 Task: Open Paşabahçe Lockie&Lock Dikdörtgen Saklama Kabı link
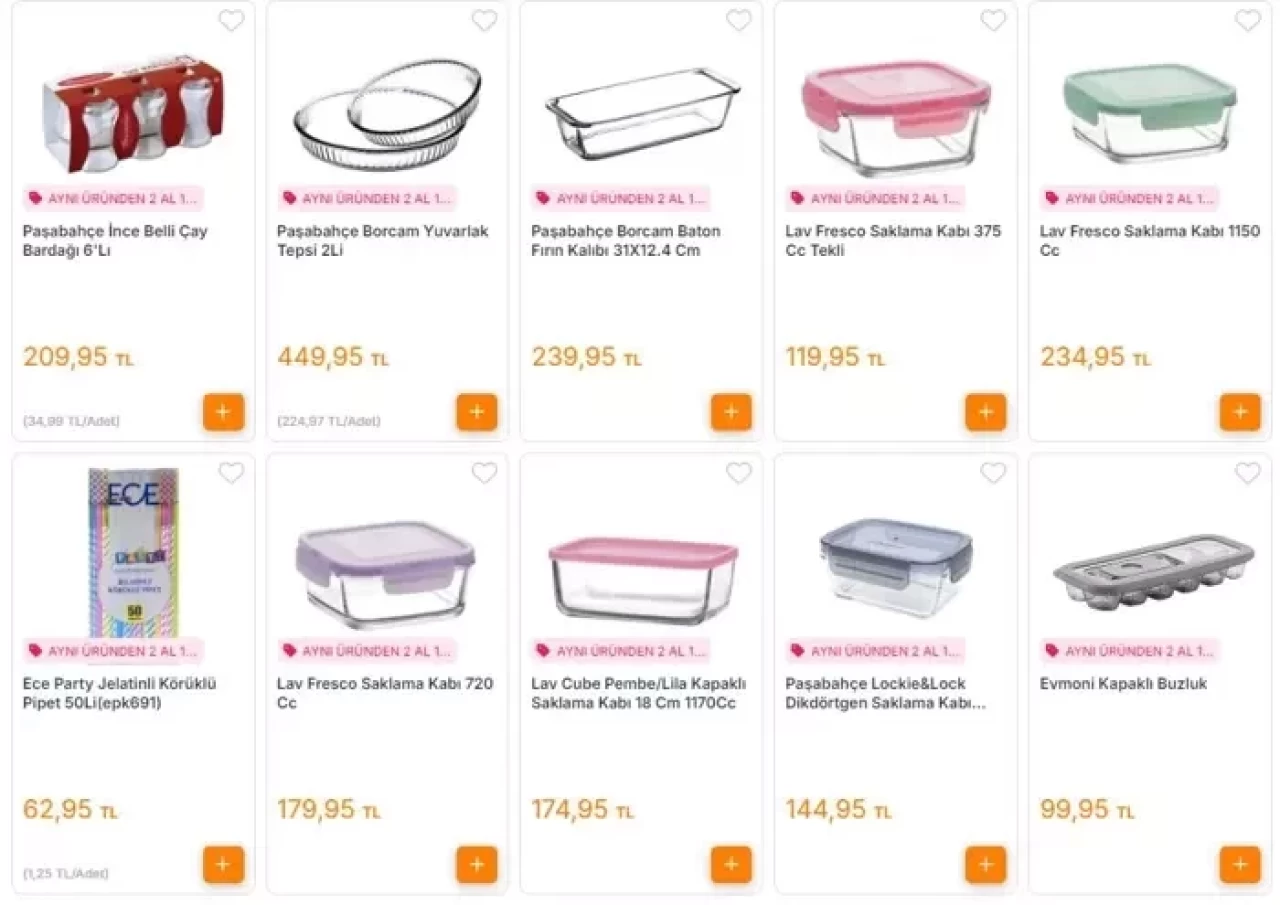point(885,693)
